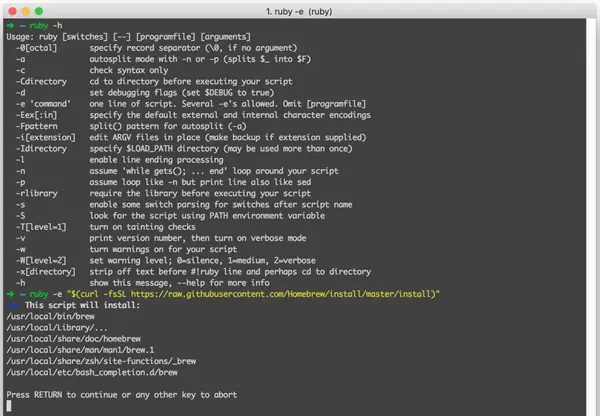Click the blue arrow before 'This script will install'
This screenshot has width=600, height=416.
pyautogui.click(x=13, y=305)
